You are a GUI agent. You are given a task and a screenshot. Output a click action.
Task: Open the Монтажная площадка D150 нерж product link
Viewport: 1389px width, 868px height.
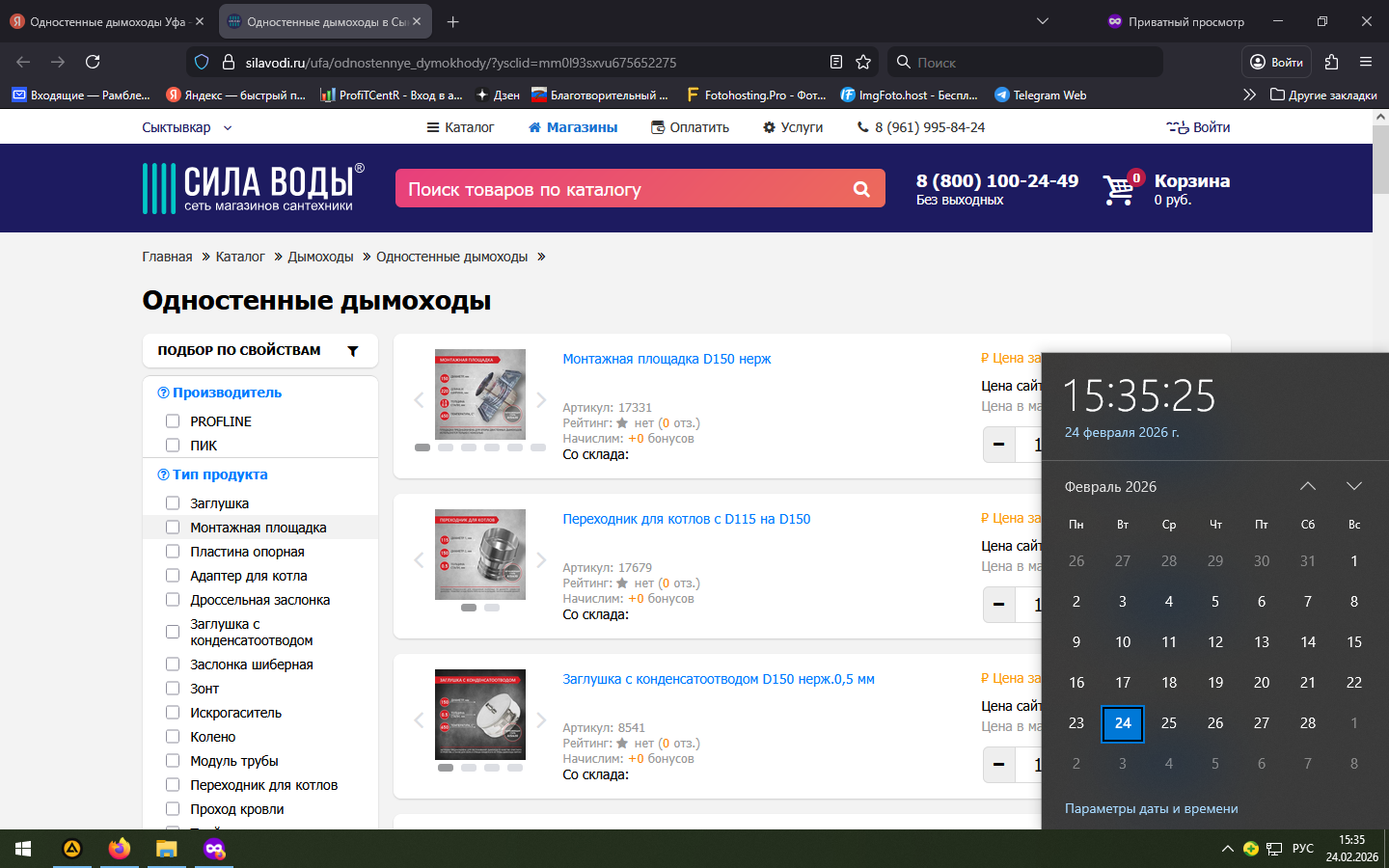click(x=667, y=359)
